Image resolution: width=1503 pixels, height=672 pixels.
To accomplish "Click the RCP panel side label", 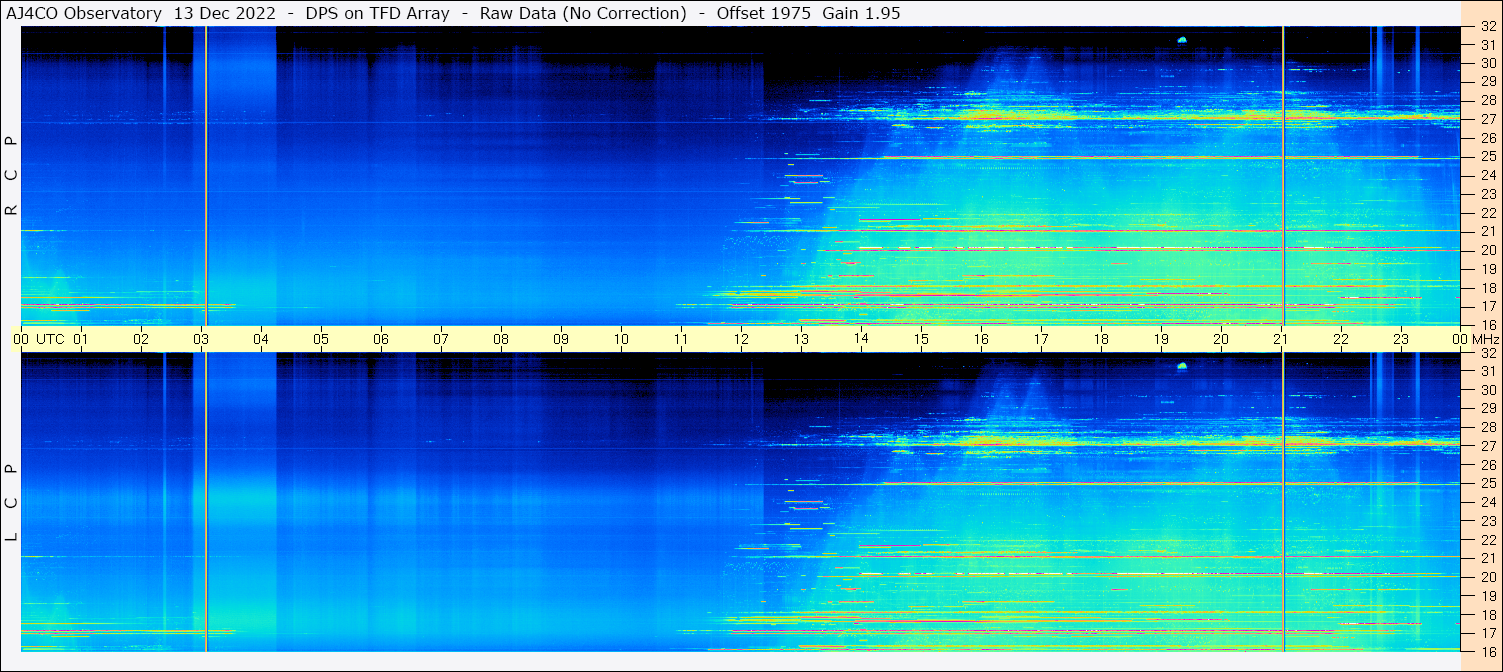I will (x=12, y=176).
